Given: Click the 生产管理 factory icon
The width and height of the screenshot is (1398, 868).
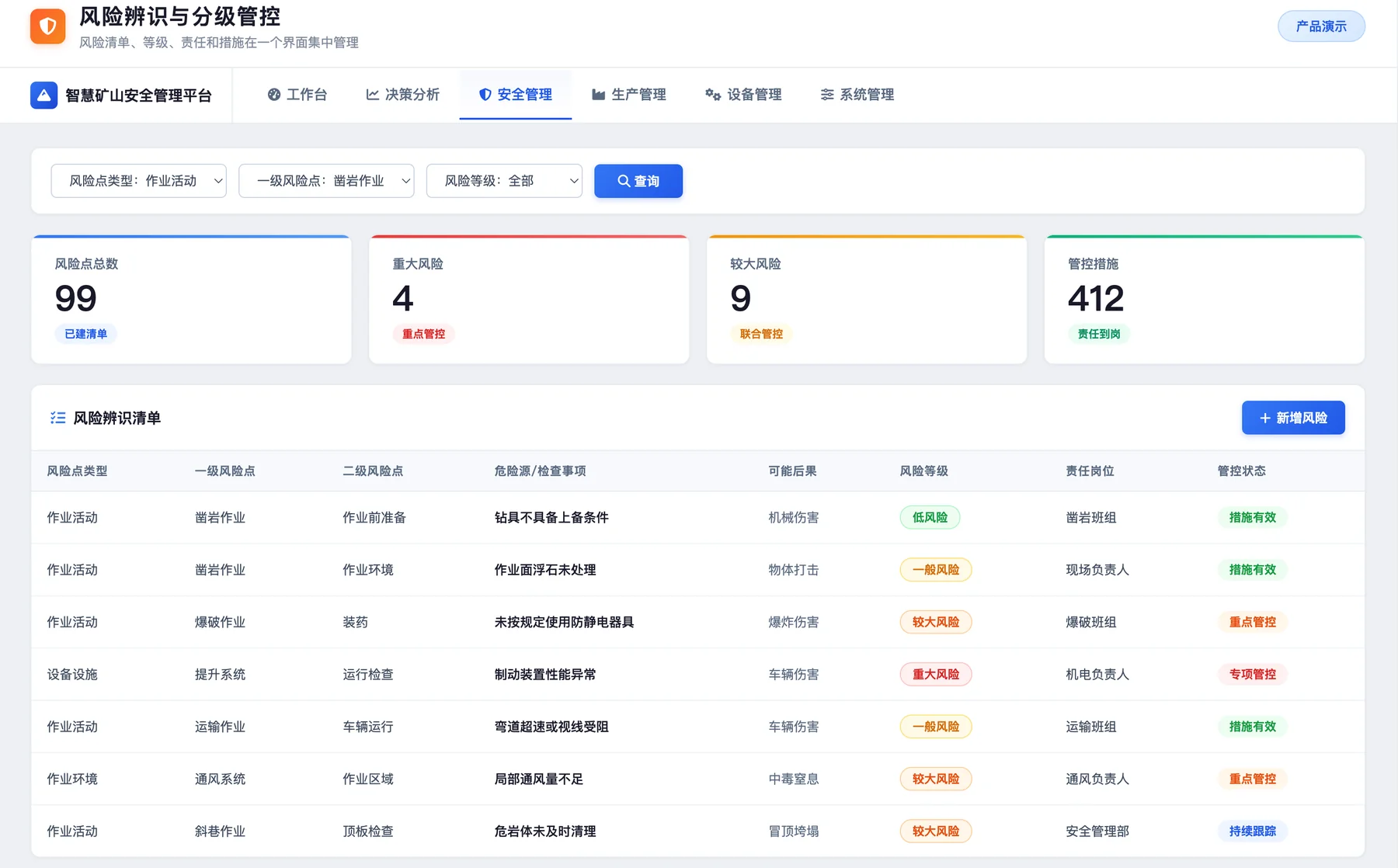Looking at the screenshot, I should pos(599,95).
